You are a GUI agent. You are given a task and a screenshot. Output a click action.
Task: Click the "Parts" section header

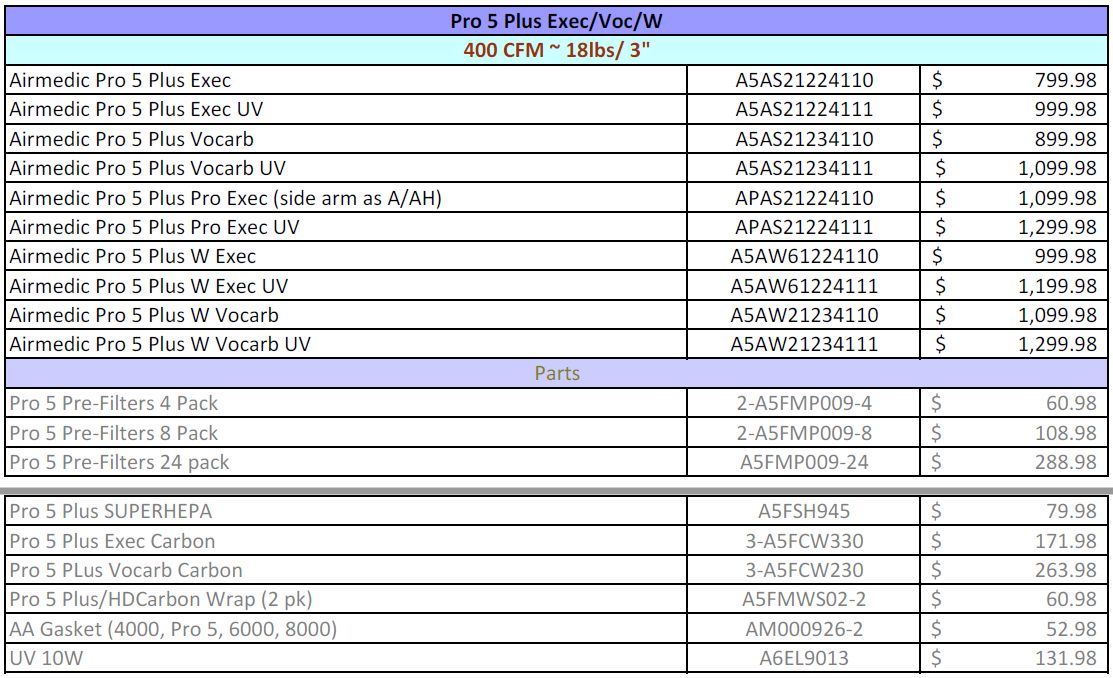click(556, 373)
